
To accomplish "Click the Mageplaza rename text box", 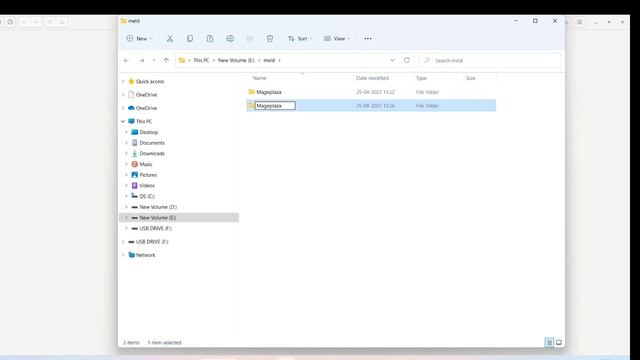I will (275, 106).
